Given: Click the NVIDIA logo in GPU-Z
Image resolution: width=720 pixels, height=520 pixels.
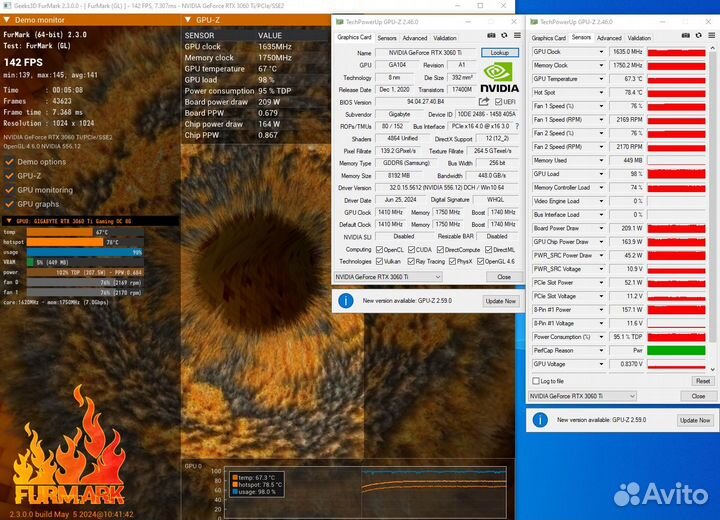Looking at the screenshot, I should click(499, 78).
